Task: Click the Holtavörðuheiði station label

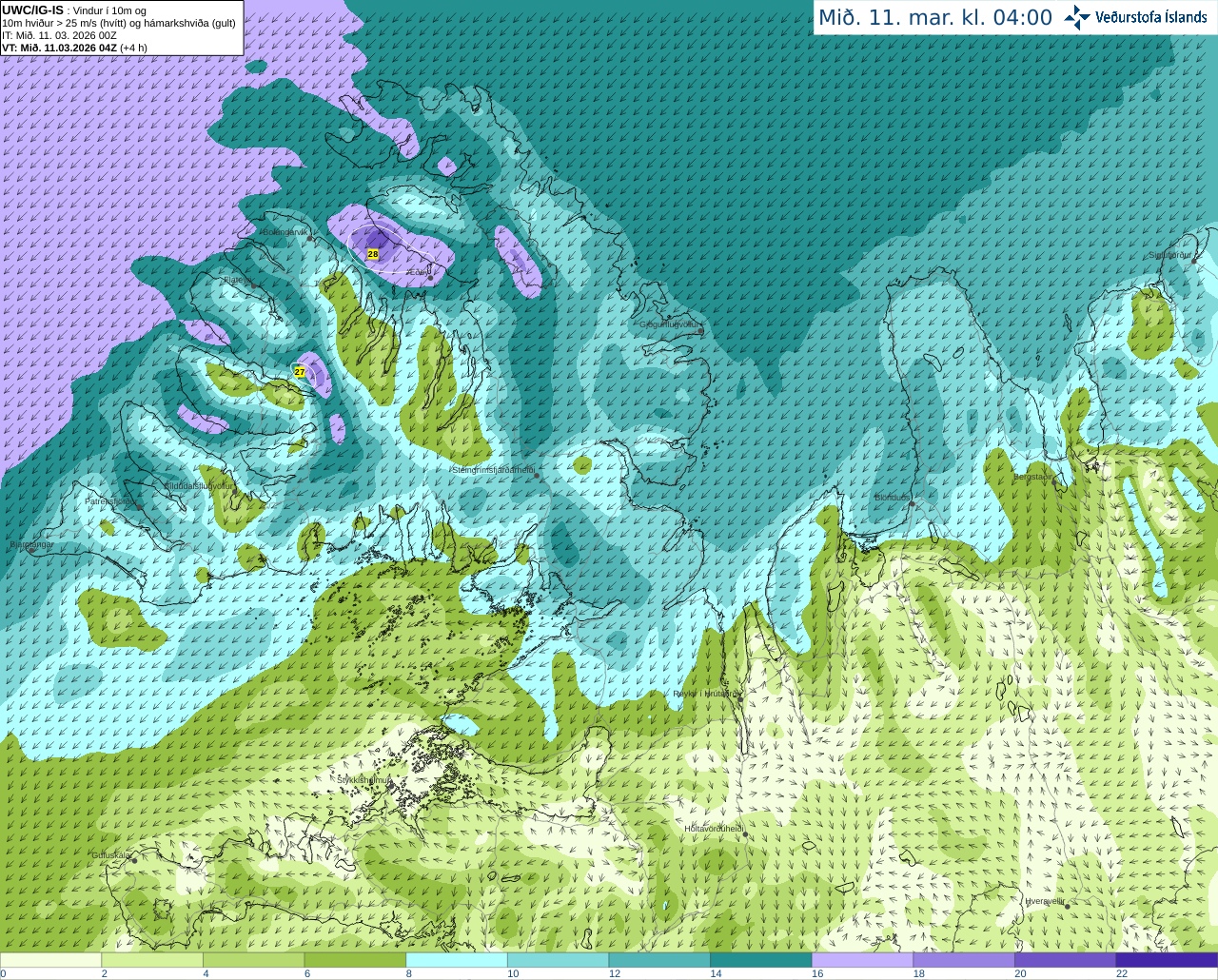Action: (714, 829)
